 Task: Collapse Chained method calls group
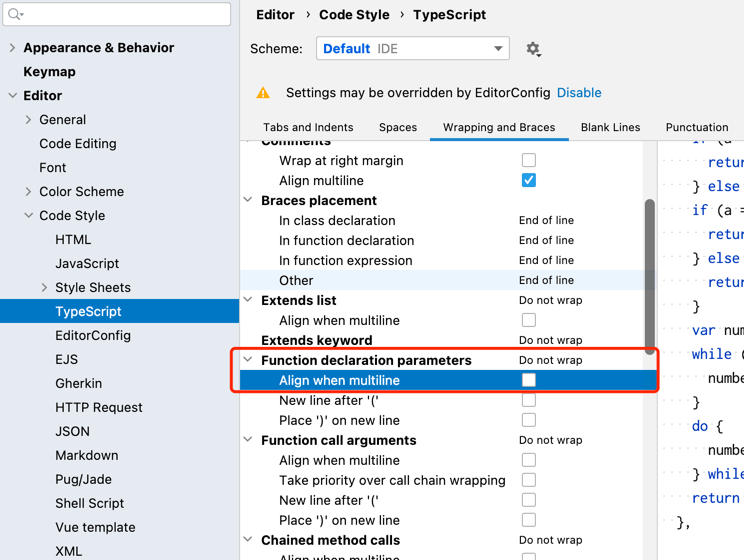point(248,539)
